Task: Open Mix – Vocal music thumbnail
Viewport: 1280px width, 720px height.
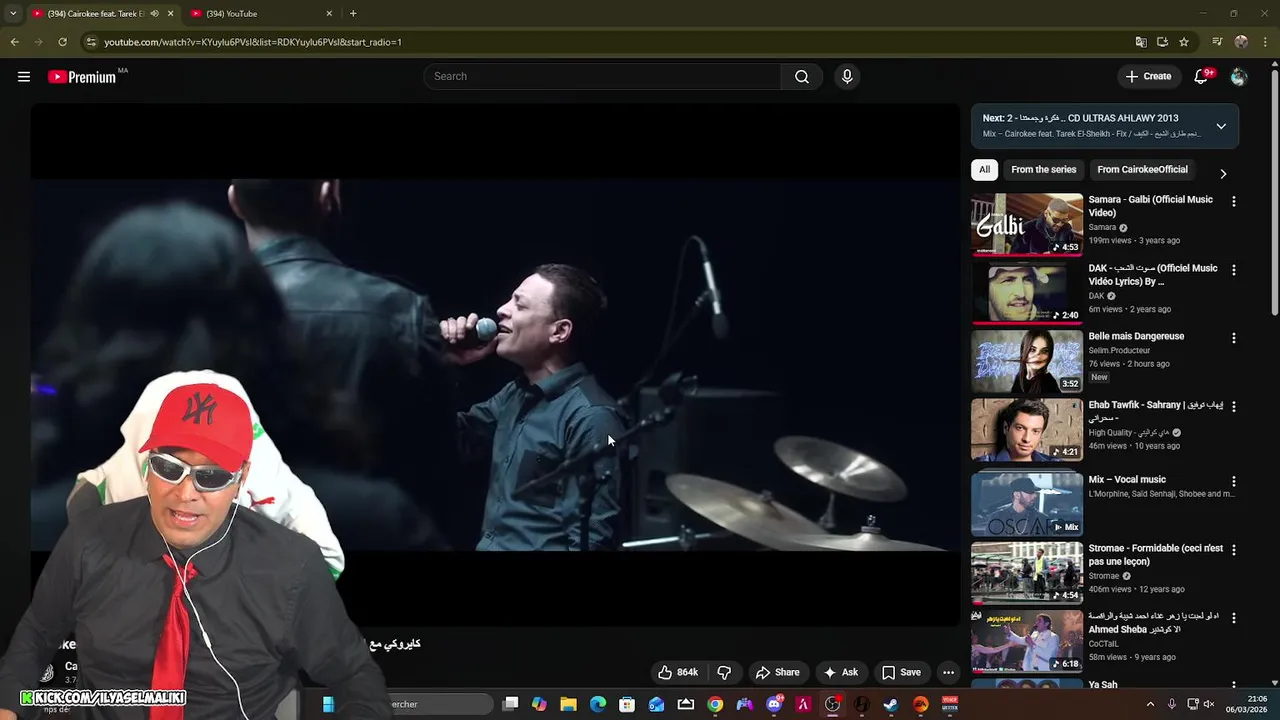Action: 1027,505
